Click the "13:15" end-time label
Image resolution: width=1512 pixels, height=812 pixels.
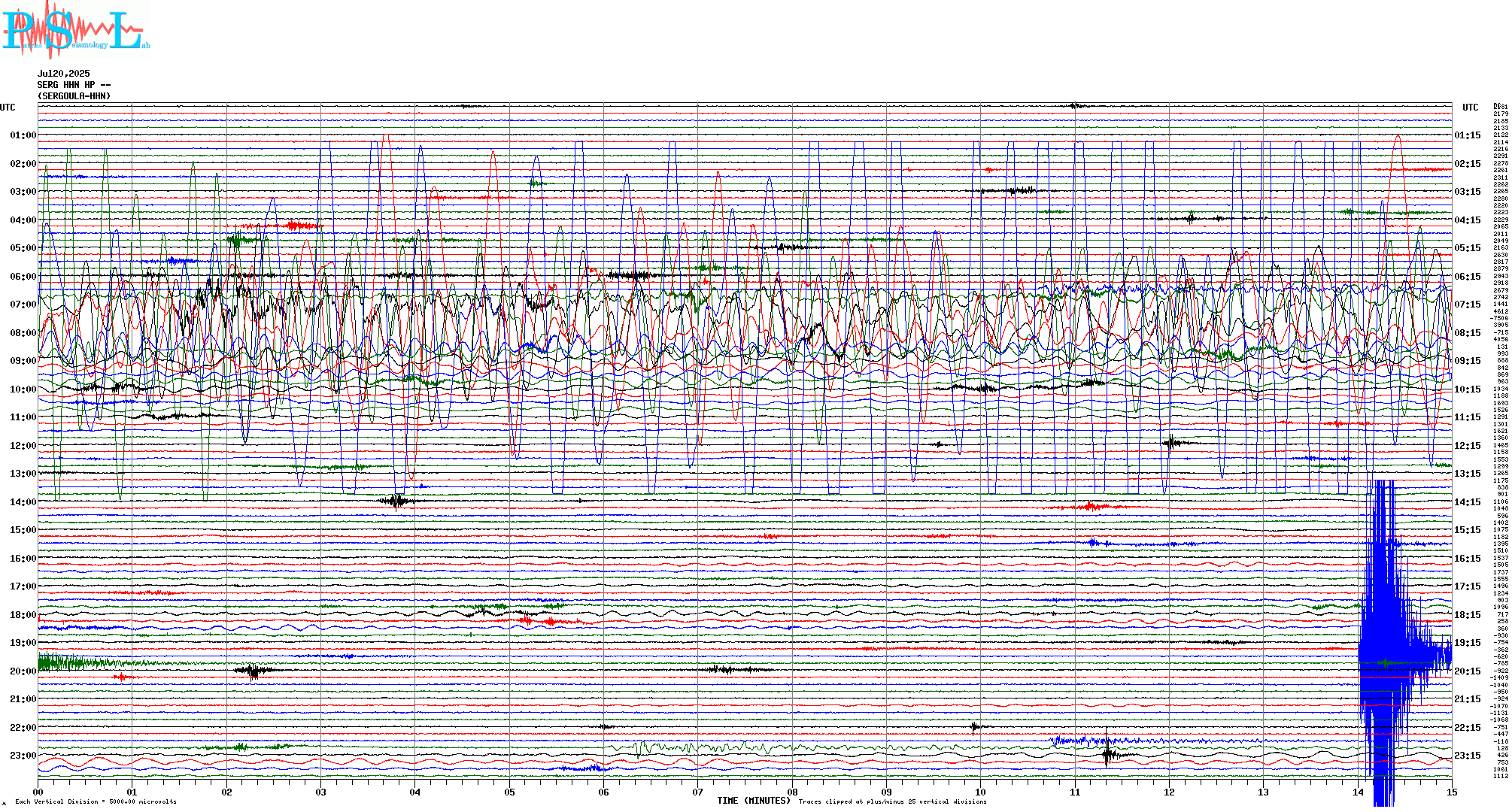click(x=1468, y=474)
